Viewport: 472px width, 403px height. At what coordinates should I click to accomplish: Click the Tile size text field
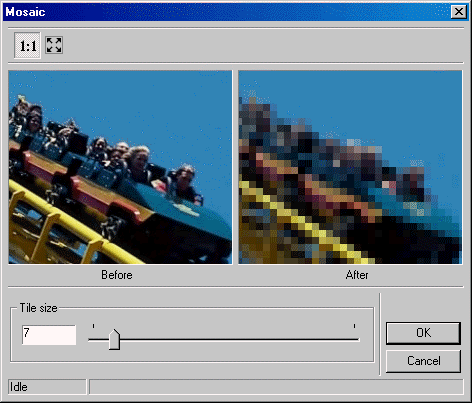(x=49, y=335)
